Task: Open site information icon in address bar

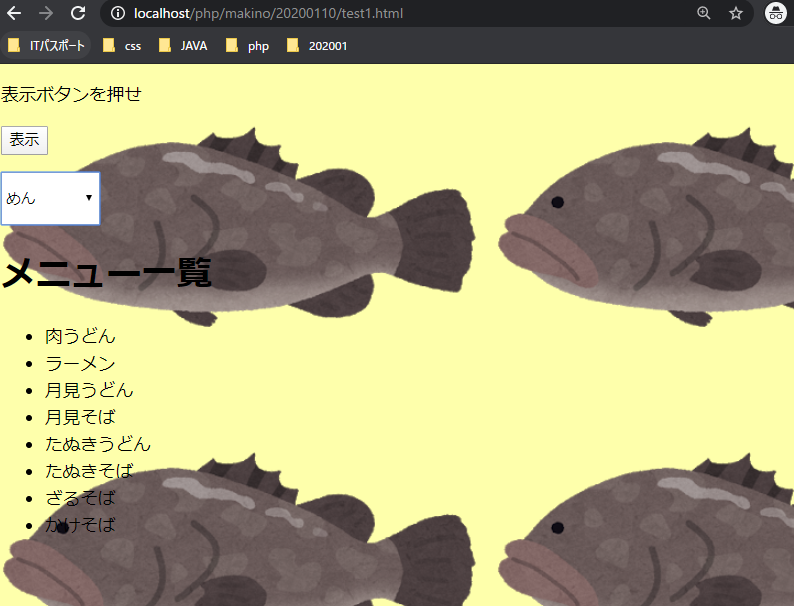Action: 118,13
